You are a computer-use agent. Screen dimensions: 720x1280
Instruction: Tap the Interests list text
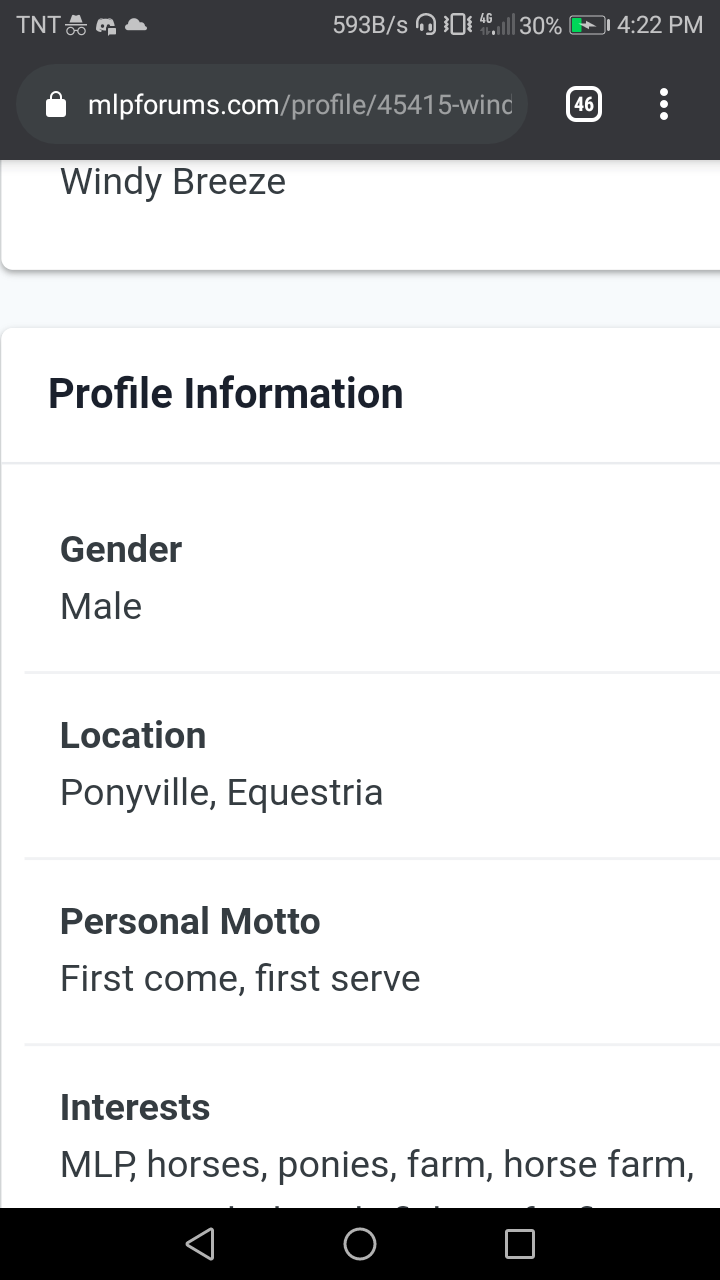pyautogui.click(x=377, y=1165)
